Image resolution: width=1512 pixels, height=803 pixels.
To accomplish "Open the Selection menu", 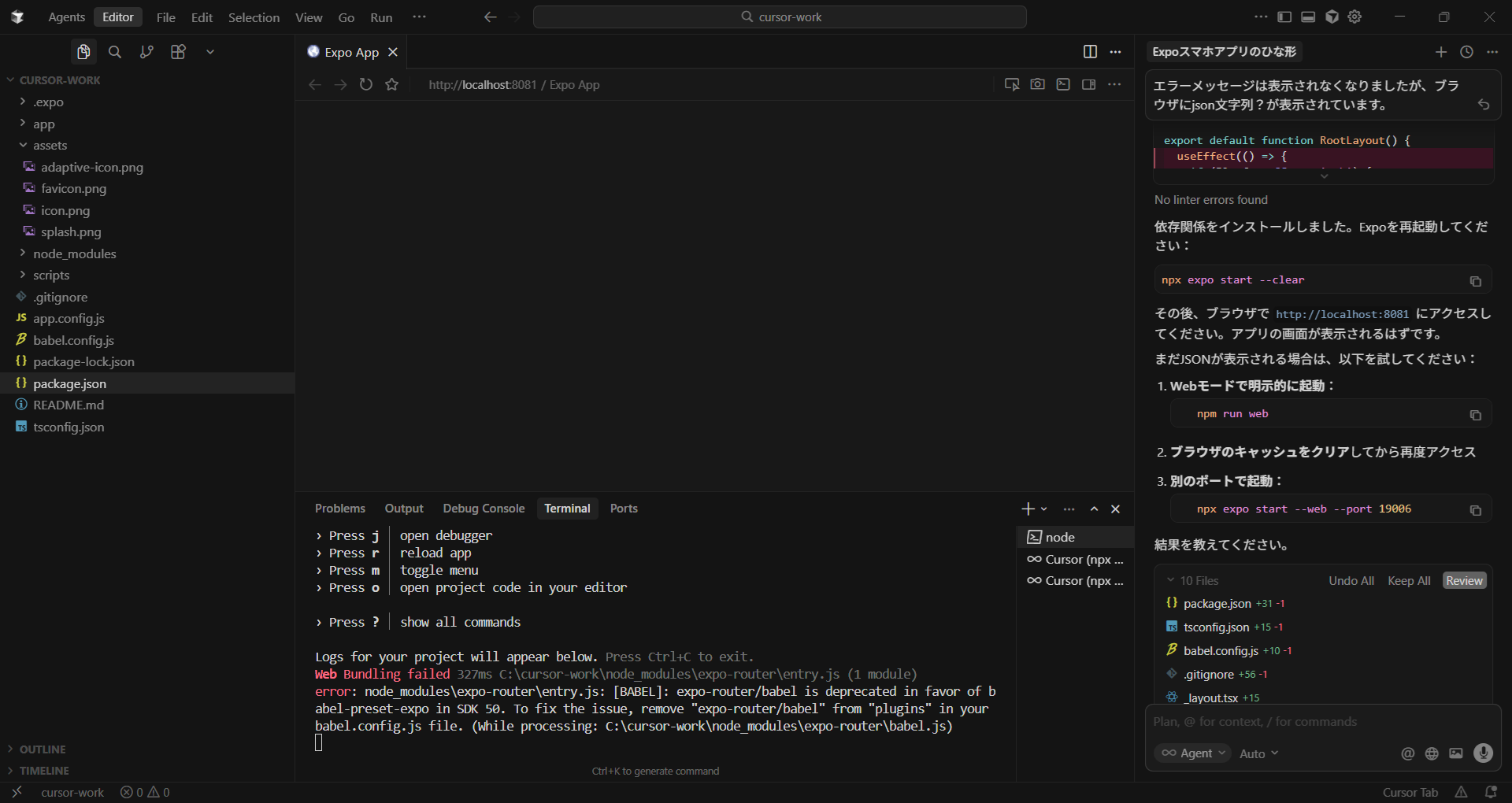I will pyautogui.click(x=254, y=17).
